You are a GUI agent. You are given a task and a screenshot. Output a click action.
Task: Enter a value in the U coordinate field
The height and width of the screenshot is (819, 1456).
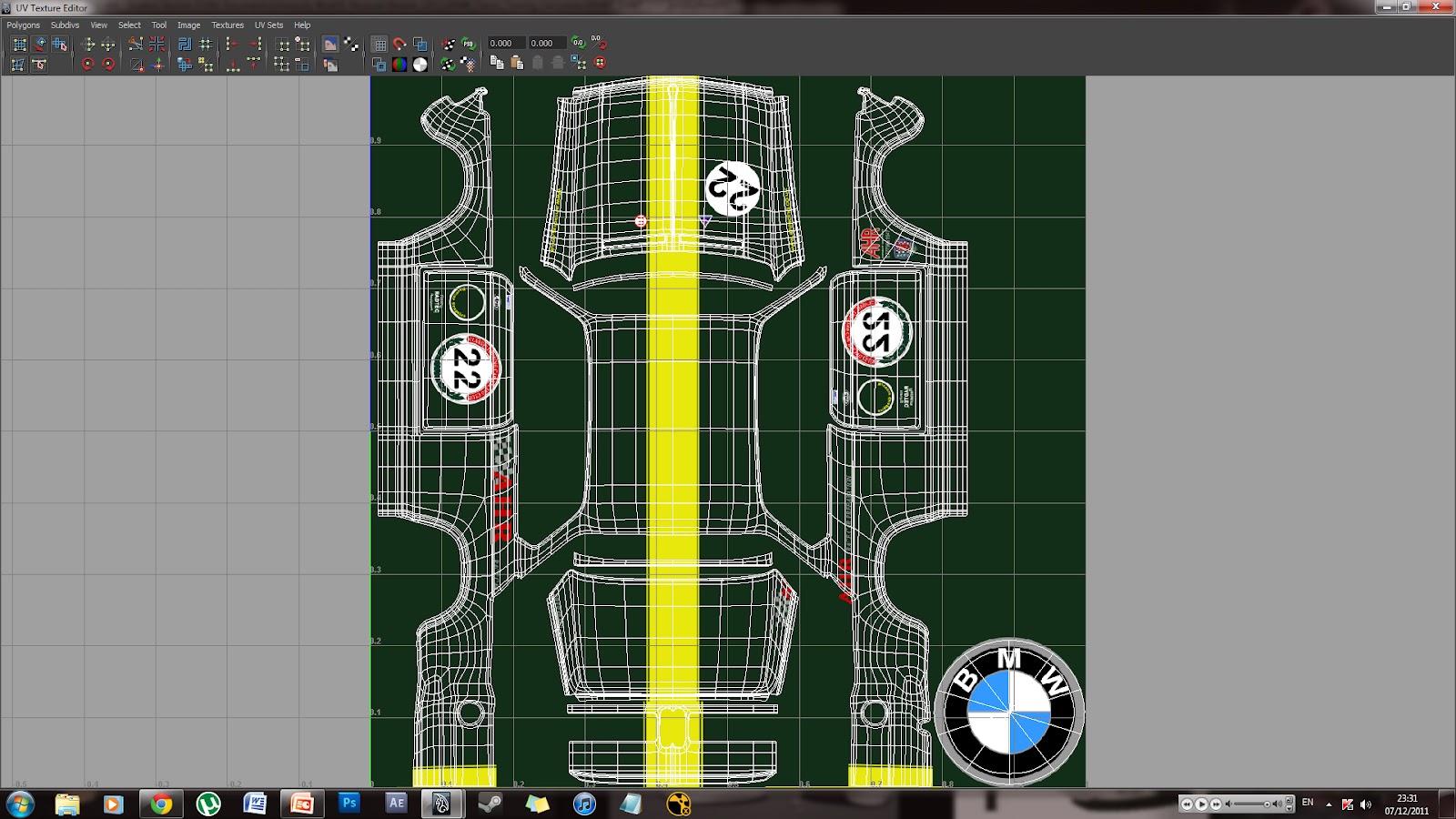(505, 43)
